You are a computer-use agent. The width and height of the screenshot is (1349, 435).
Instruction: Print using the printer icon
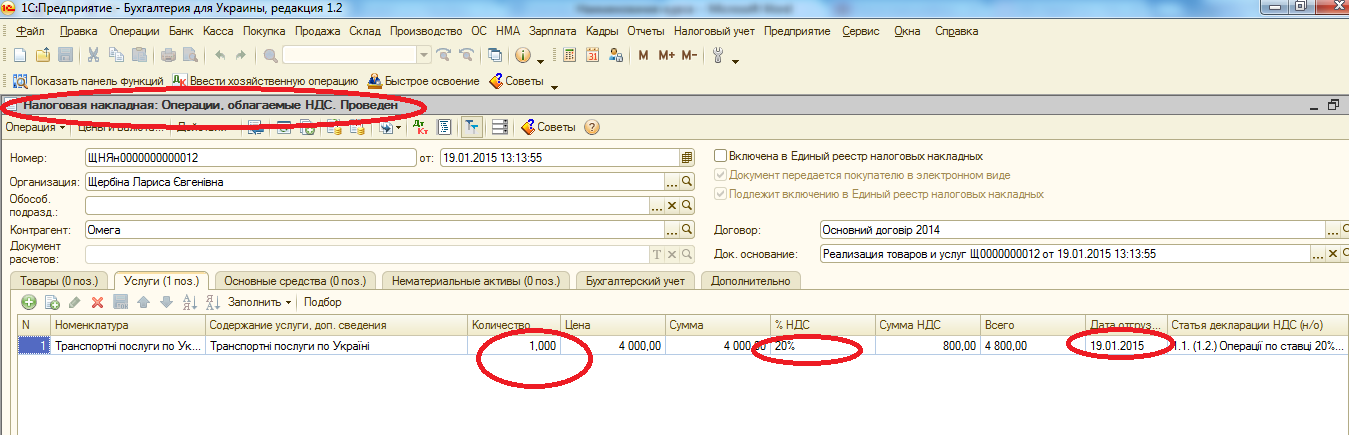coord(168,55)
